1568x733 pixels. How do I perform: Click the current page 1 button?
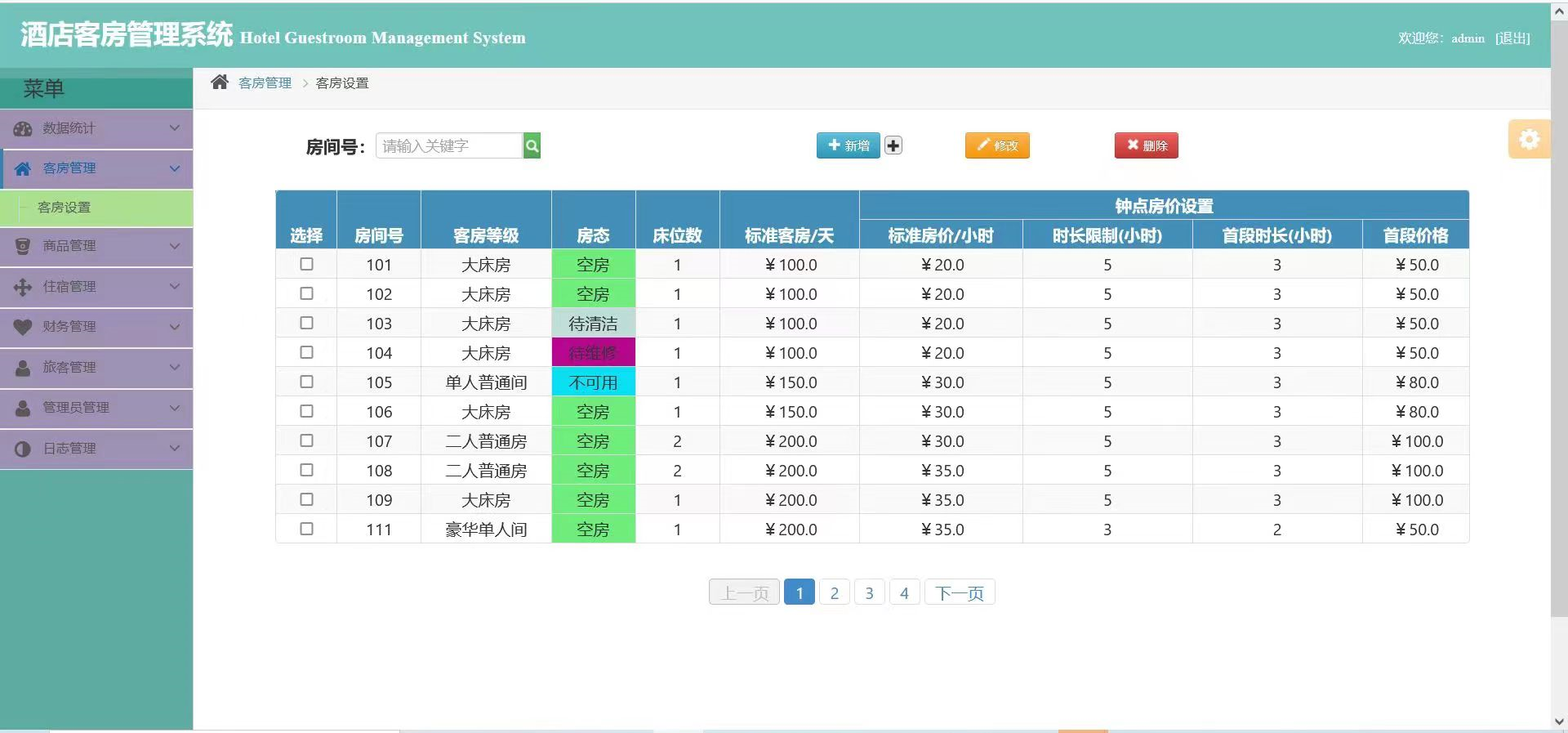tap(800, 592)
